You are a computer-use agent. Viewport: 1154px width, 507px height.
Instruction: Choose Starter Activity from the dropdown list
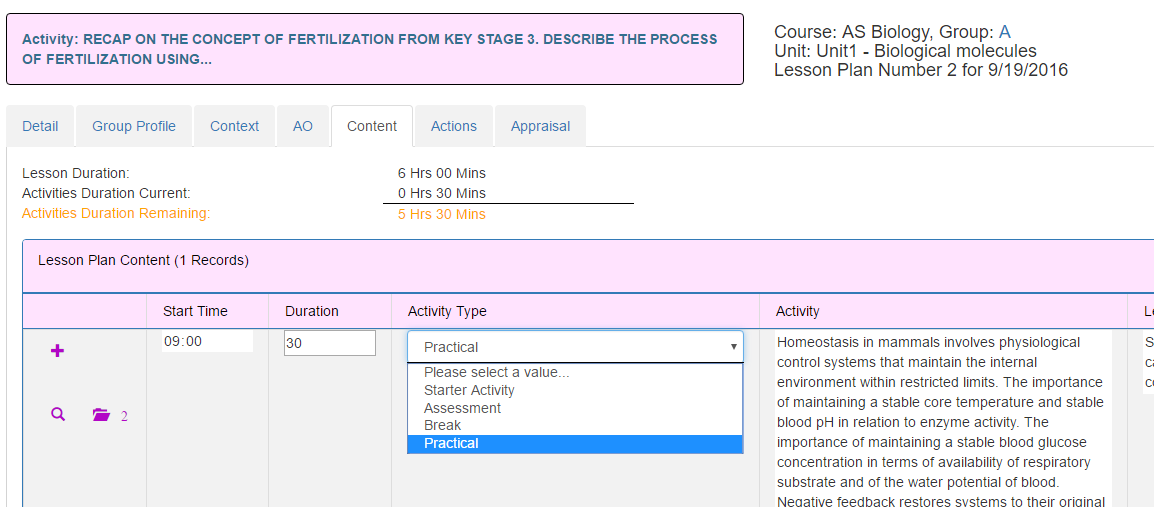(469, 390)
